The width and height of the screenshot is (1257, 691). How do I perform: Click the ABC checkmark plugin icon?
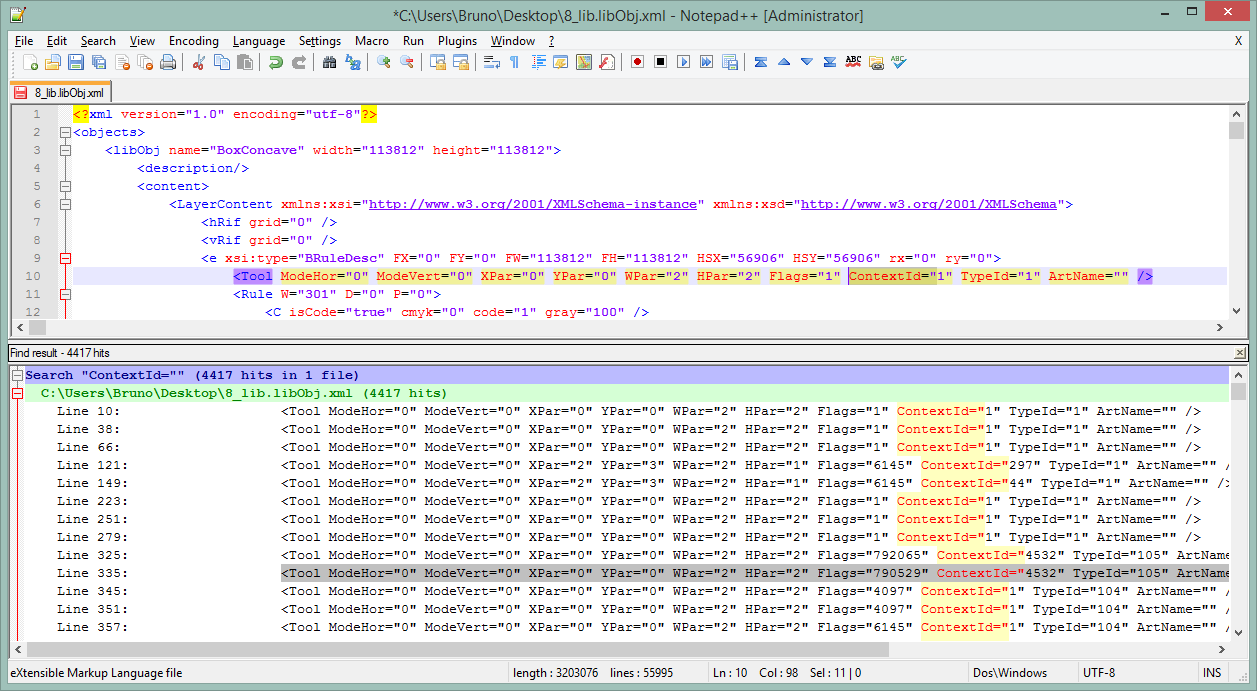pyautogui.click(x=899, y=62)
